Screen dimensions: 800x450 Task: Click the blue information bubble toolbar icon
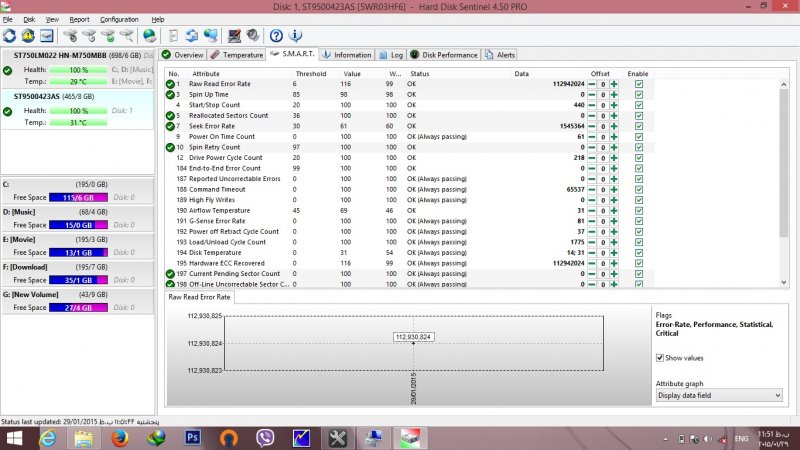295,36
